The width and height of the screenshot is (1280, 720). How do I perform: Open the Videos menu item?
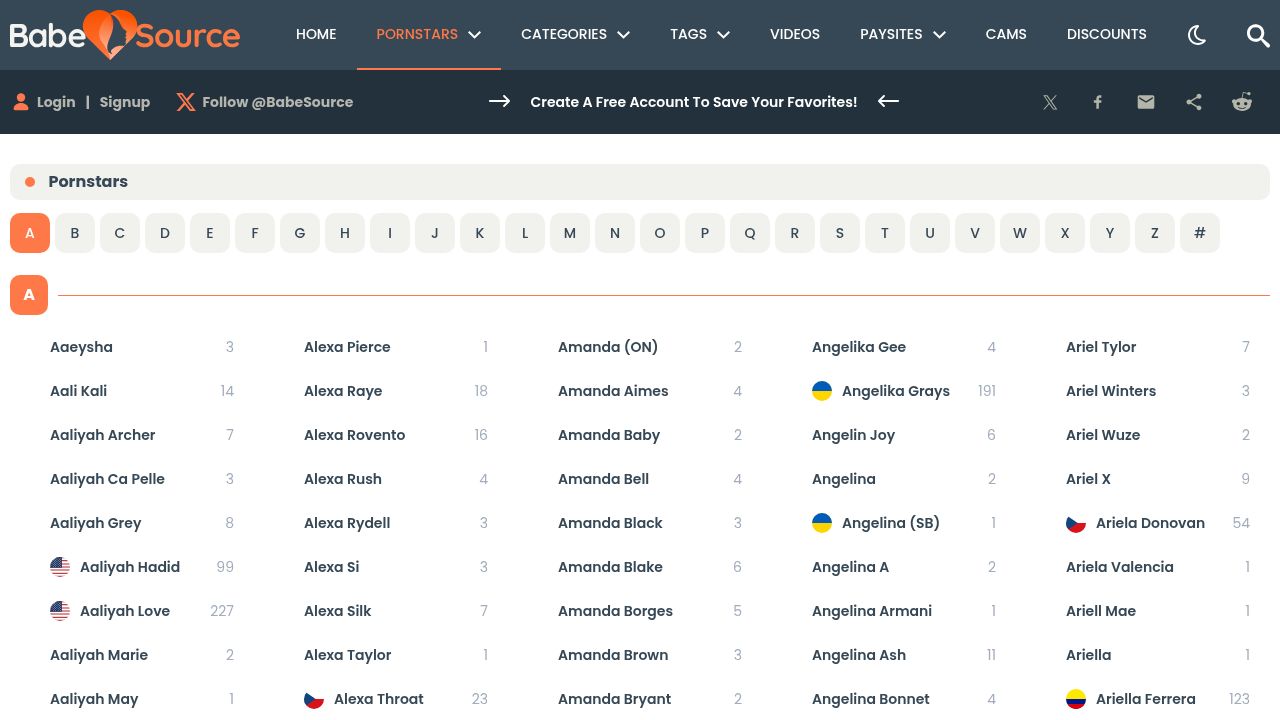pos(795,34)
